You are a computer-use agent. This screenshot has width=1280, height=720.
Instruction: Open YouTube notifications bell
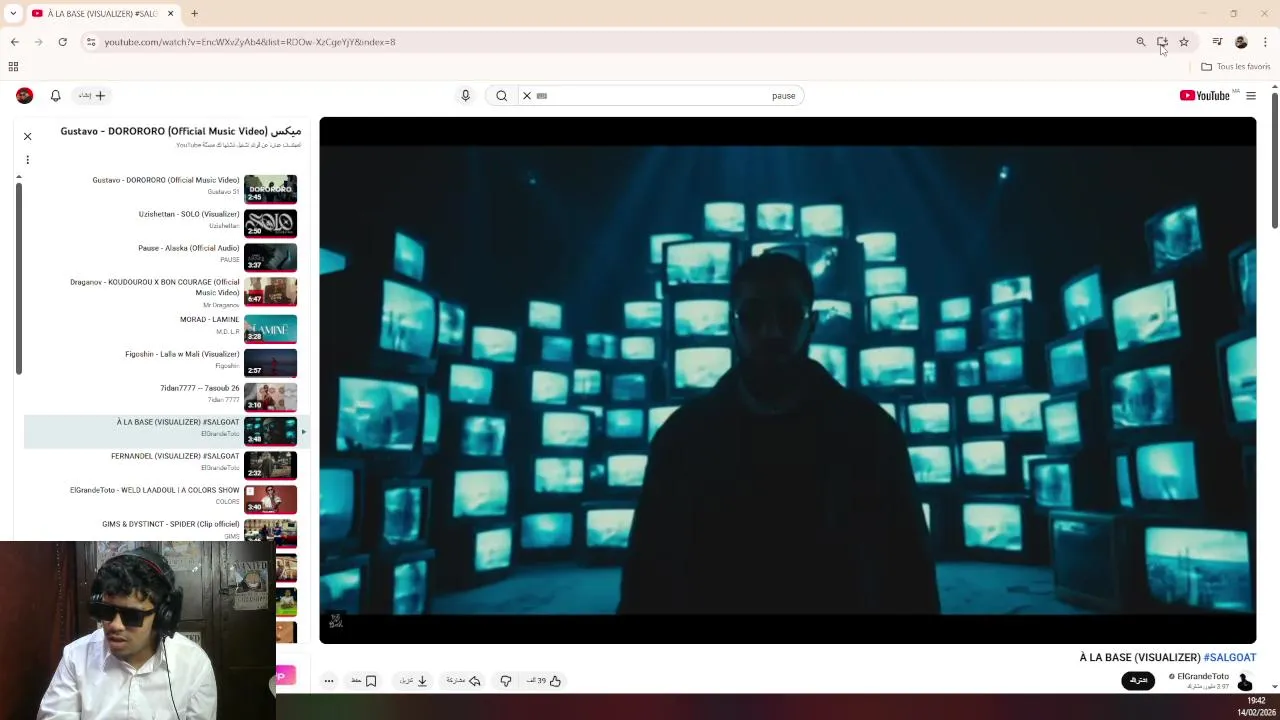tap(56, 95)
